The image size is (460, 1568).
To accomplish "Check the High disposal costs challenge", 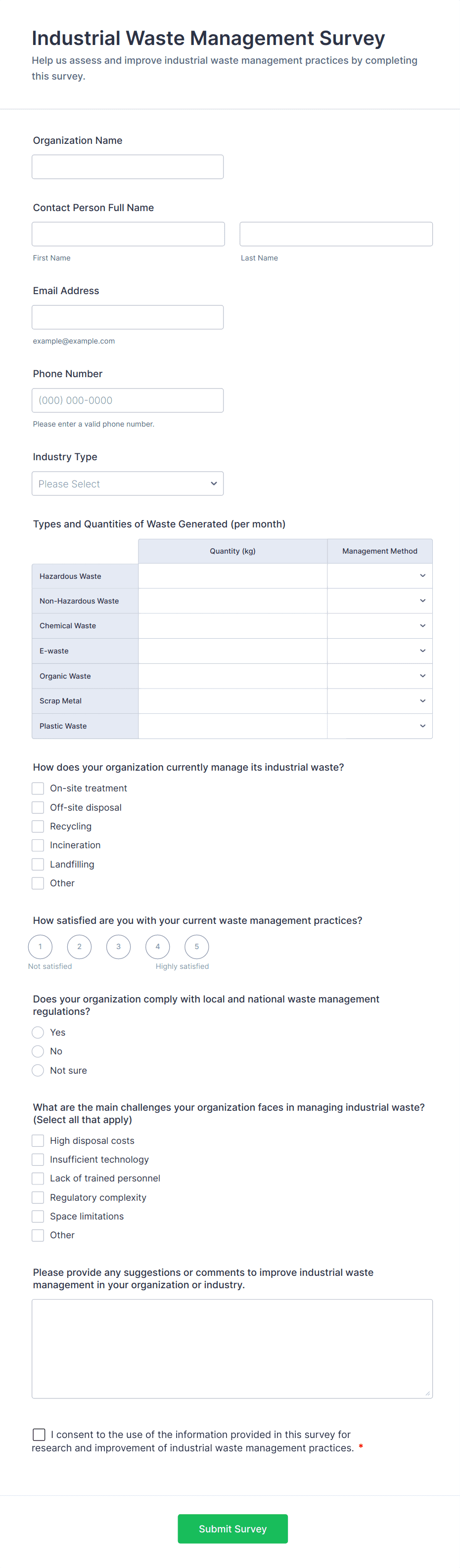I will point(37,1140).
